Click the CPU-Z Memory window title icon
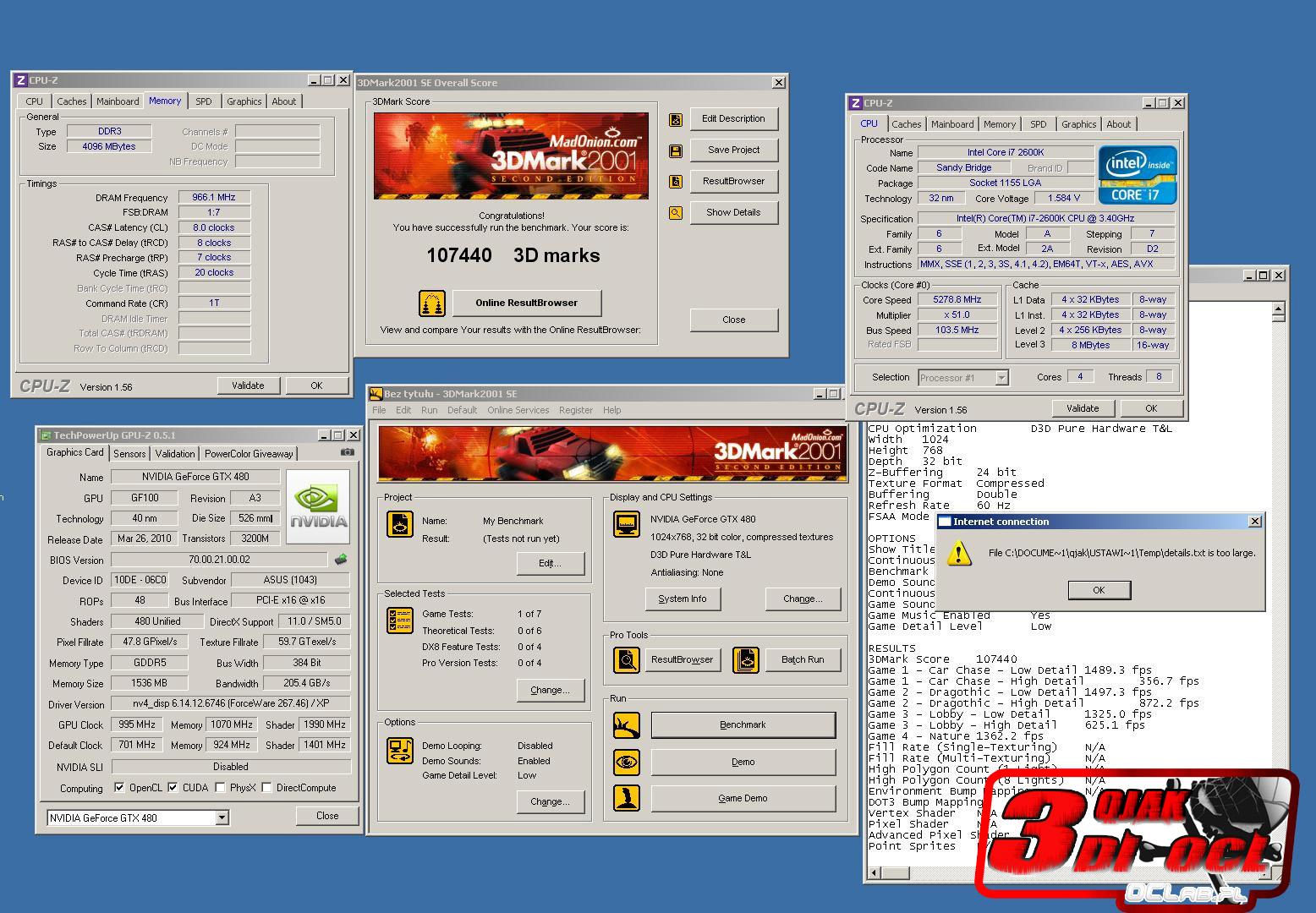Screen dimensions: 1316x913 tap(21, 80)
